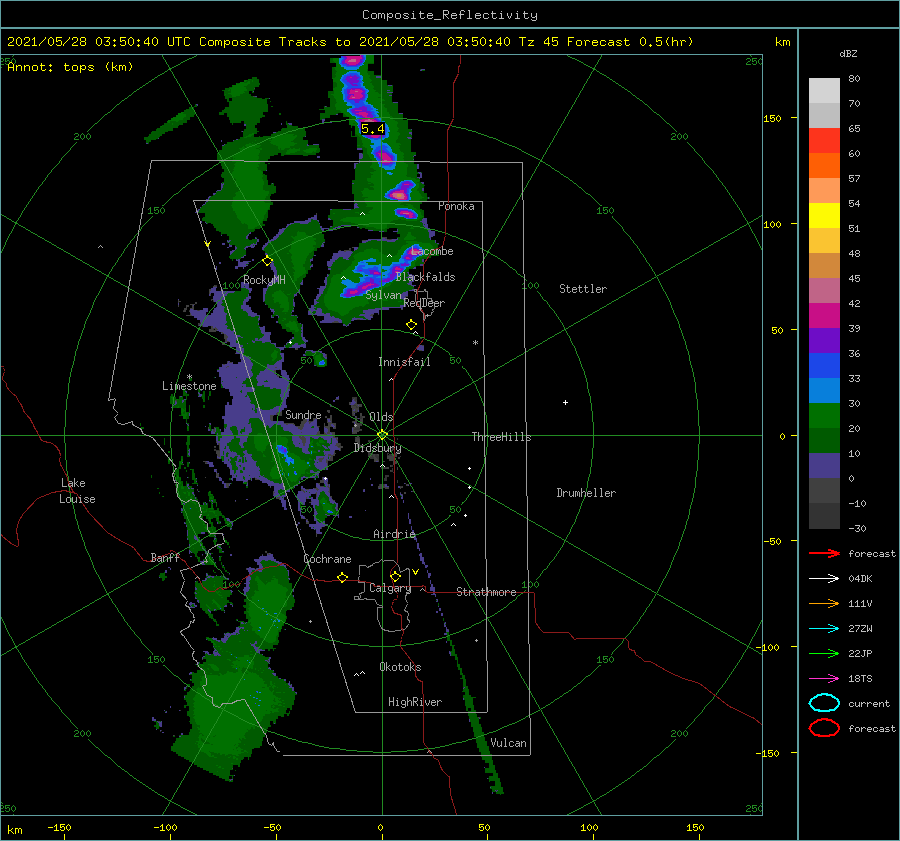Image resolution: width=900 pixels, height=841 pixels.
Task: Pick the light gray 70-80 dBZ band
Action: point(824,91)
